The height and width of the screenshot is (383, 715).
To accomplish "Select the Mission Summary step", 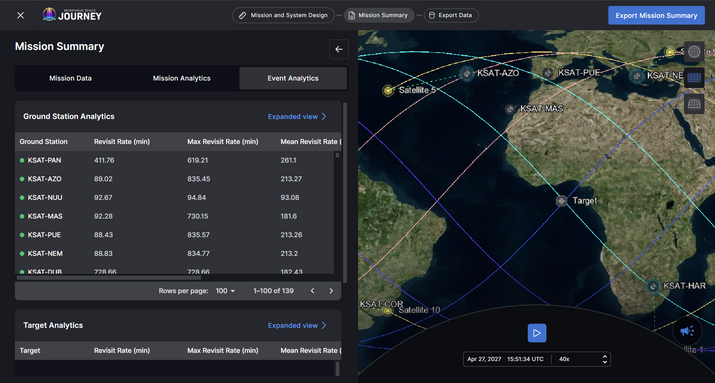I will (379, 15).
